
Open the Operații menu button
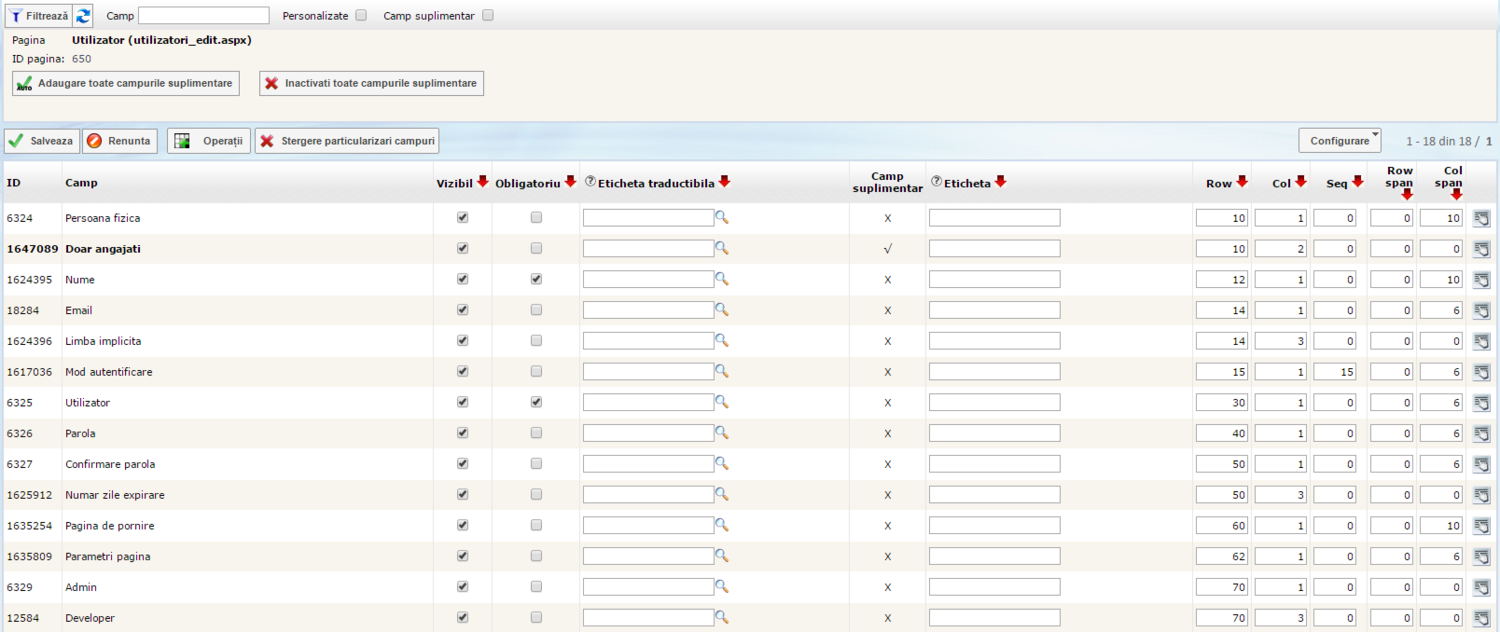208,141
